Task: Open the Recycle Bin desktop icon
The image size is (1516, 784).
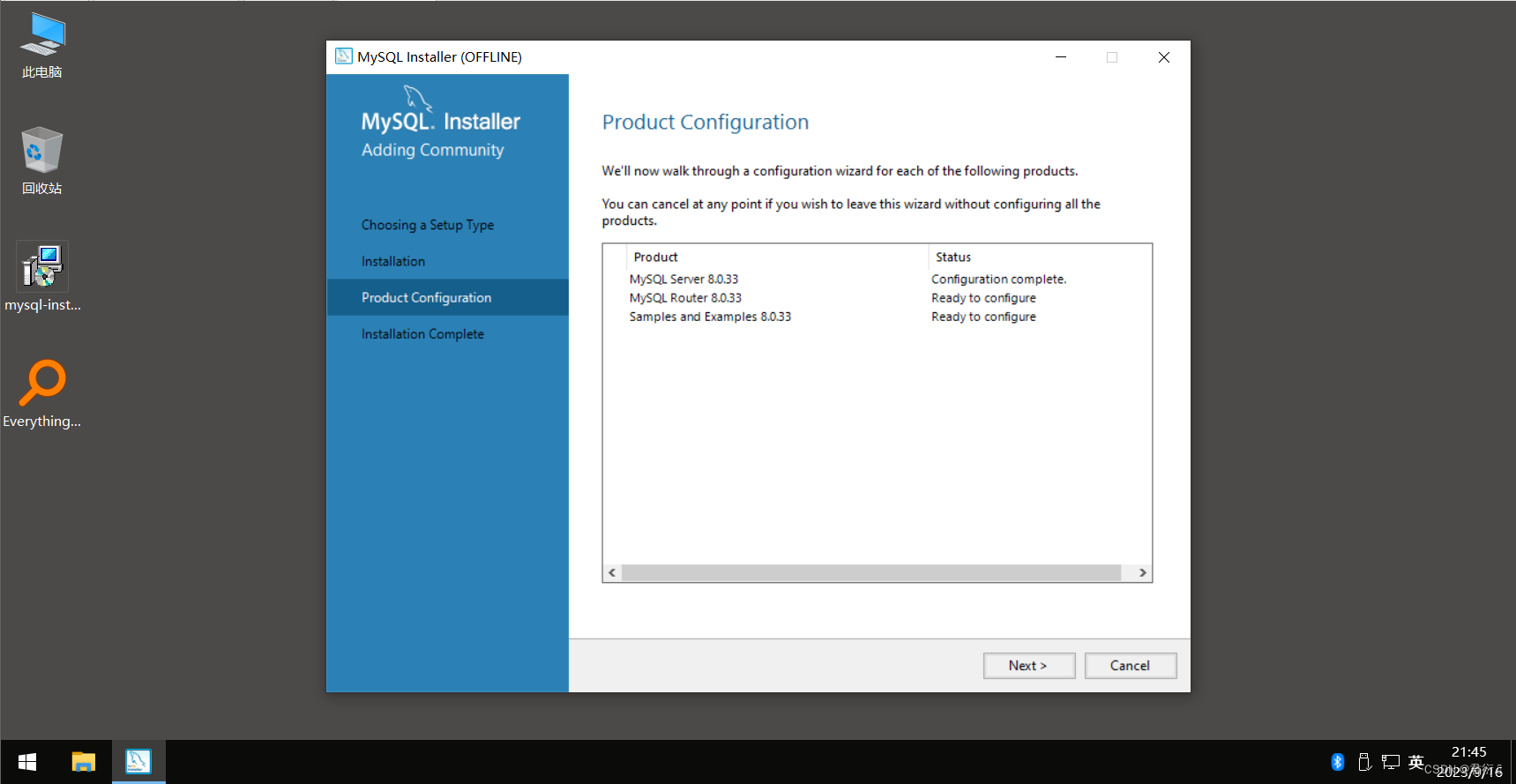Action: tap(42, 161)
